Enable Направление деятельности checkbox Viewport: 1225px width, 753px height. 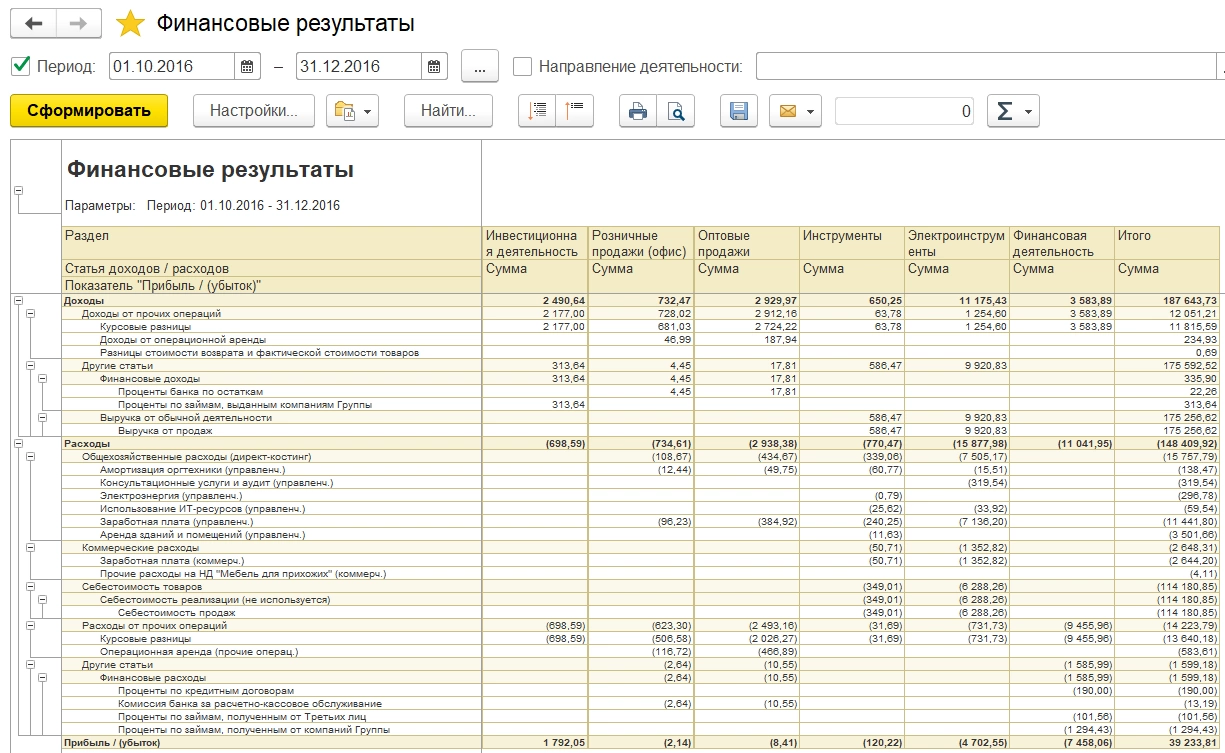(522, 67)
